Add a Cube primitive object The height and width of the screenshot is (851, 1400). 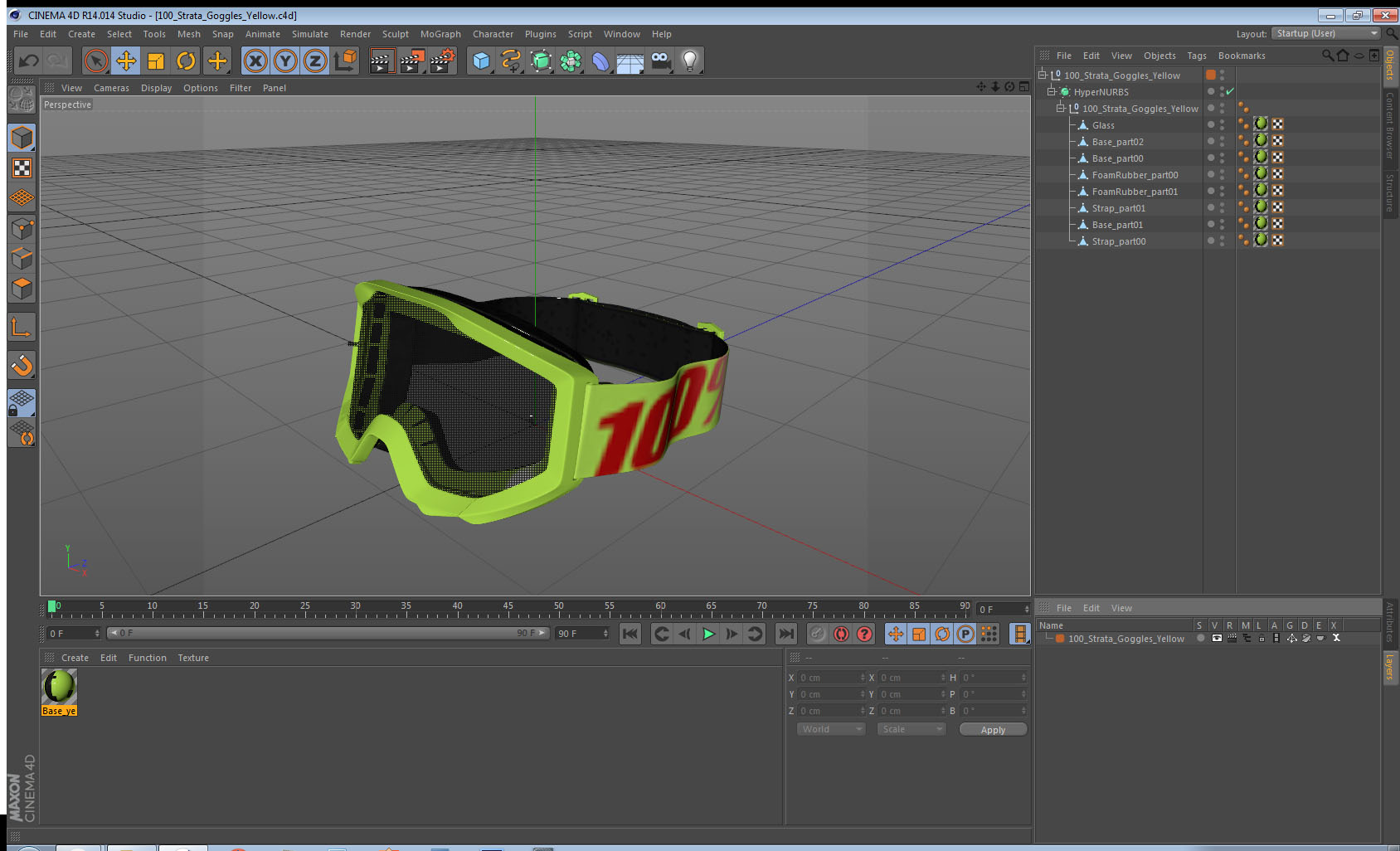pos(481,61)
